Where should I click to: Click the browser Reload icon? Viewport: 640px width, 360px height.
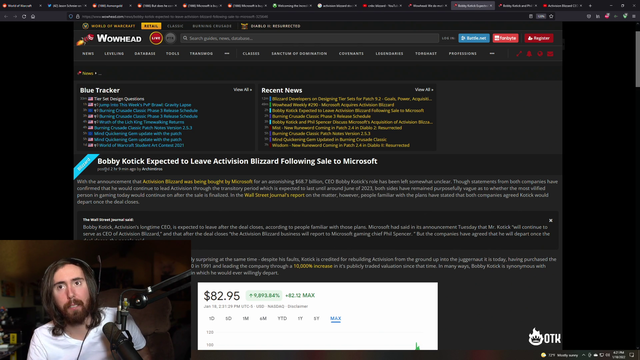24,16
